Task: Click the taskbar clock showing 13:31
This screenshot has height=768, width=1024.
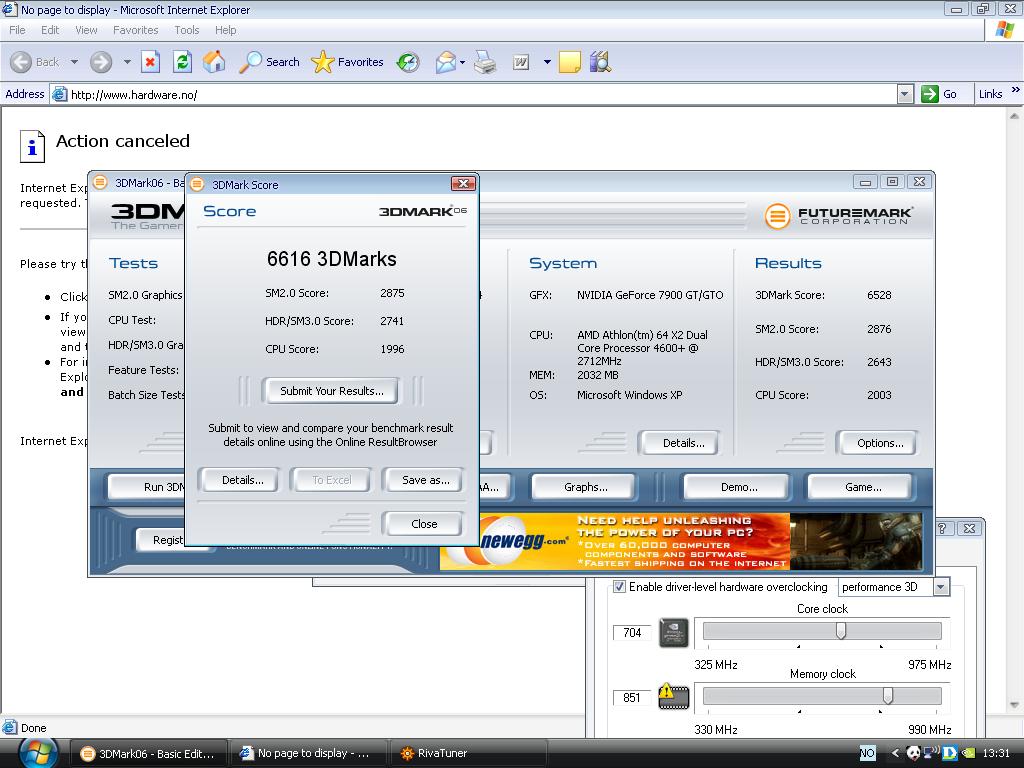Action: (x=996, y=753)
